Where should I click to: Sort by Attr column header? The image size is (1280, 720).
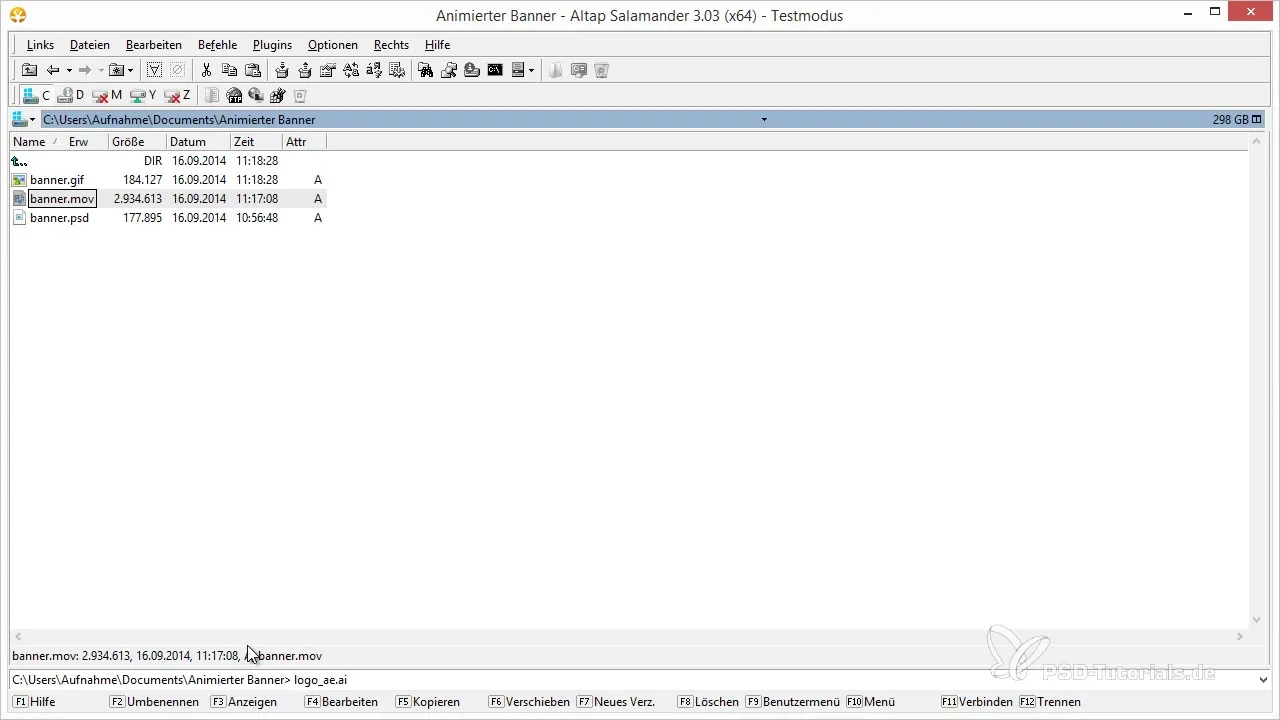304,142
